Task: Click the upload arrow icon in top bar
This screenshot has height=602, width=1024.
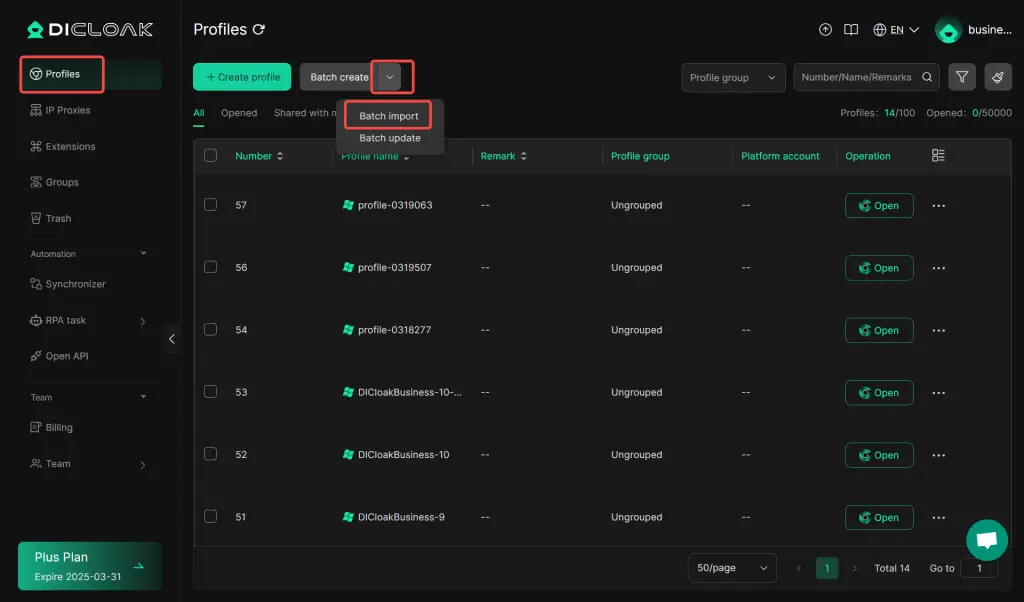Action: click(x=825, y=30)
